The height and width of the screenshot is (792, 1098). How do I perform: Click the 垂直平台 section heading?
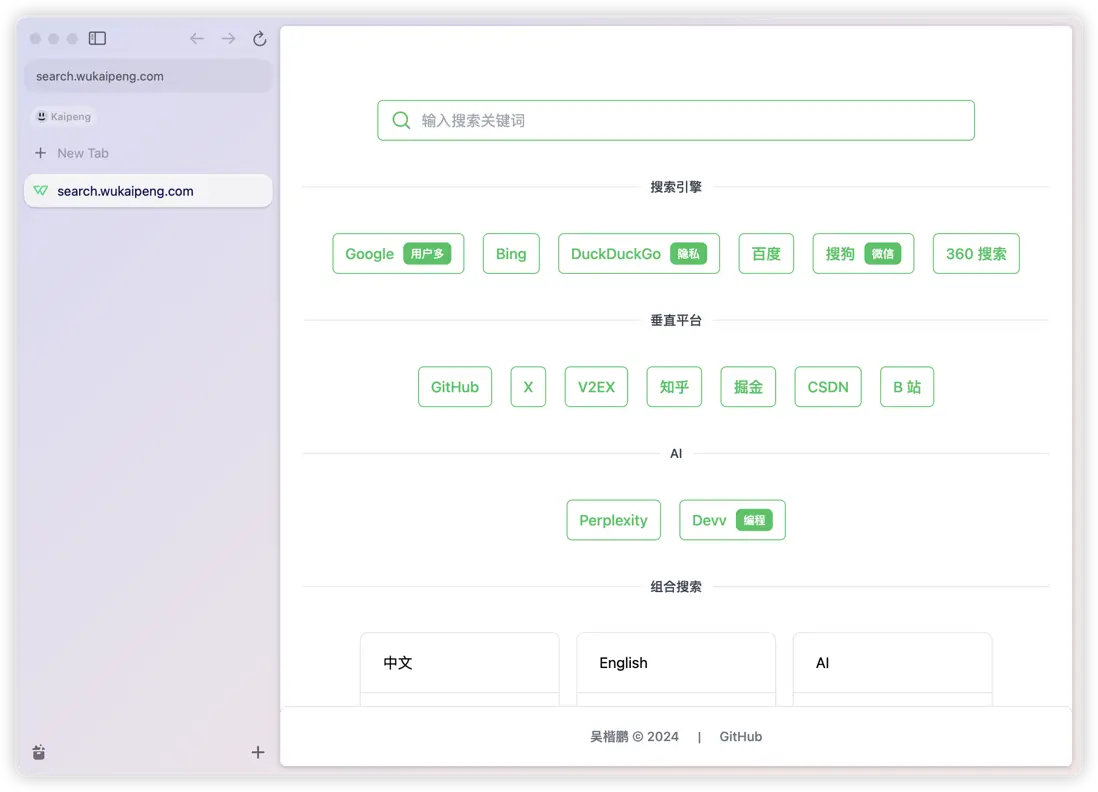[676, 320]
